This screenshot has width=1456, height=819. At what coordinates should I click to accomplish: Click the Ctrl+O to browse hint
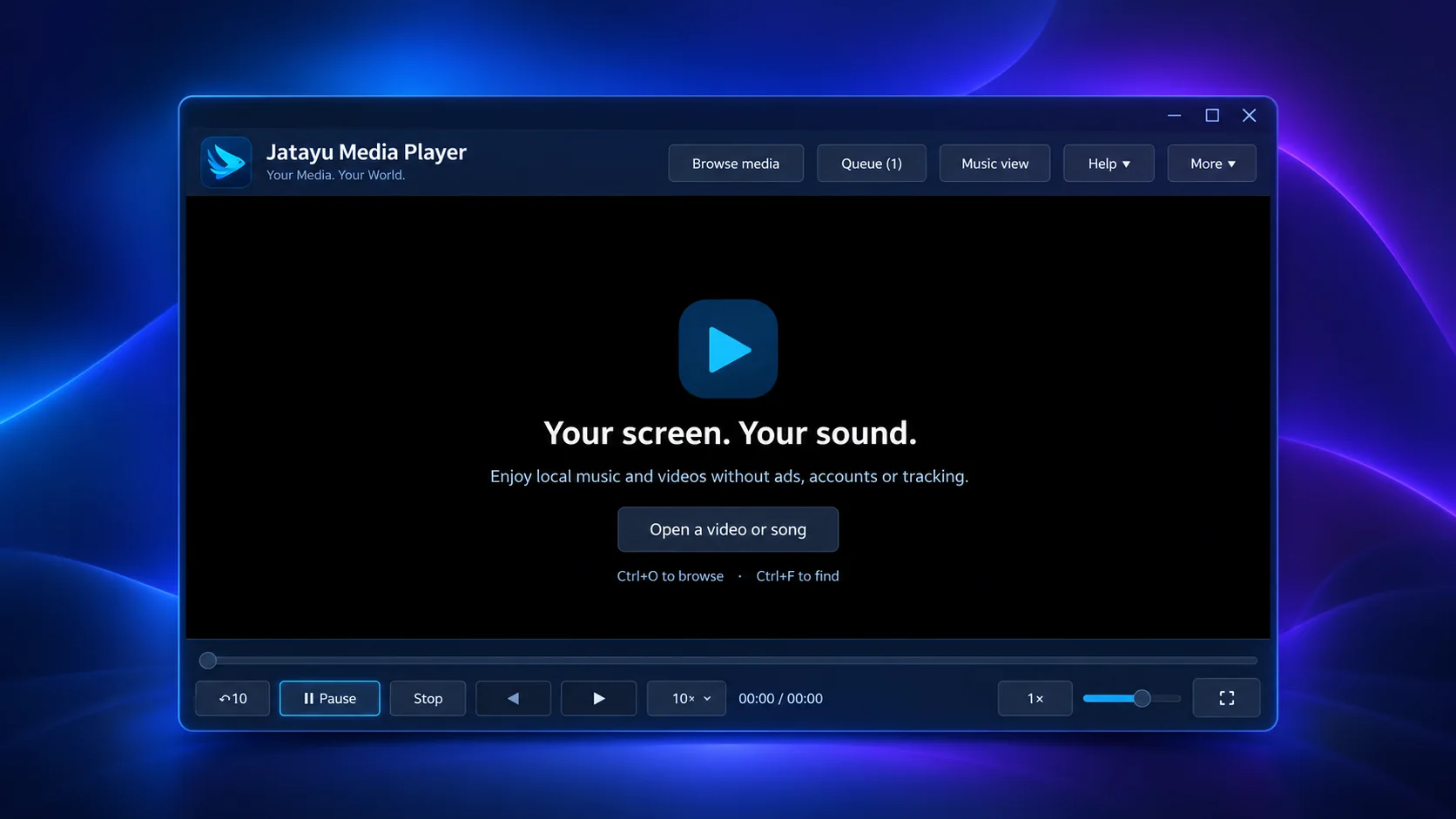670,576
